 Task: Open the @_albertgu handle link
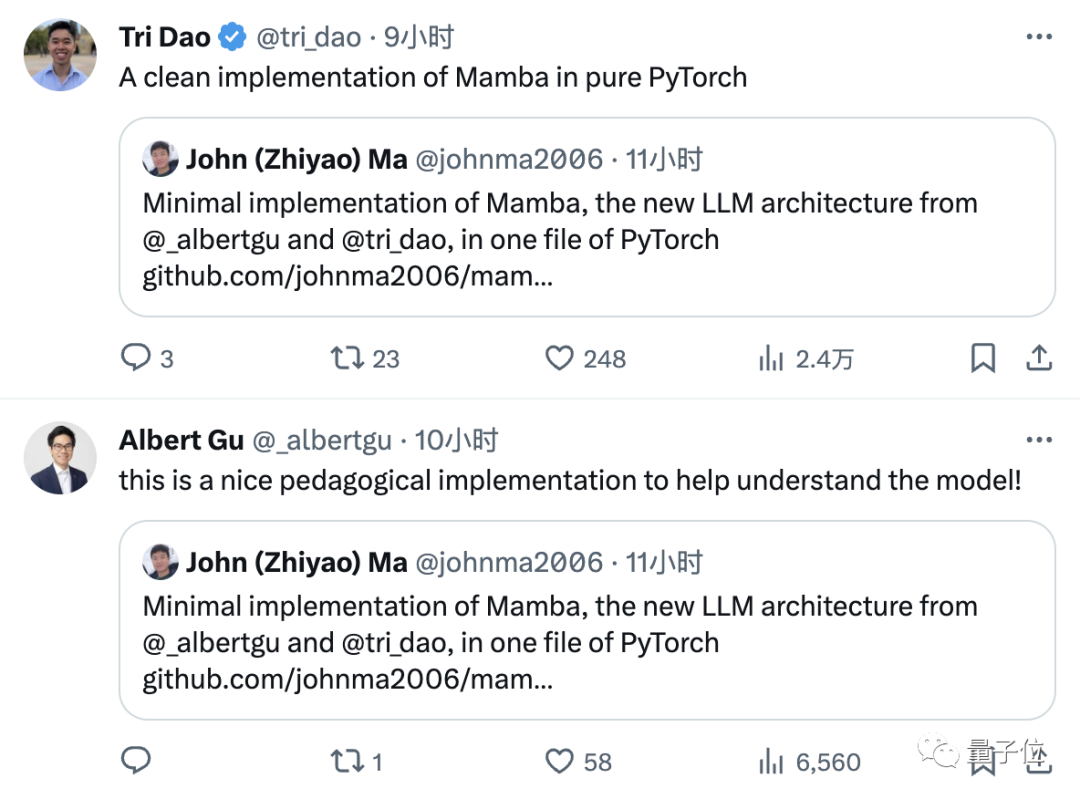(322, 440)
